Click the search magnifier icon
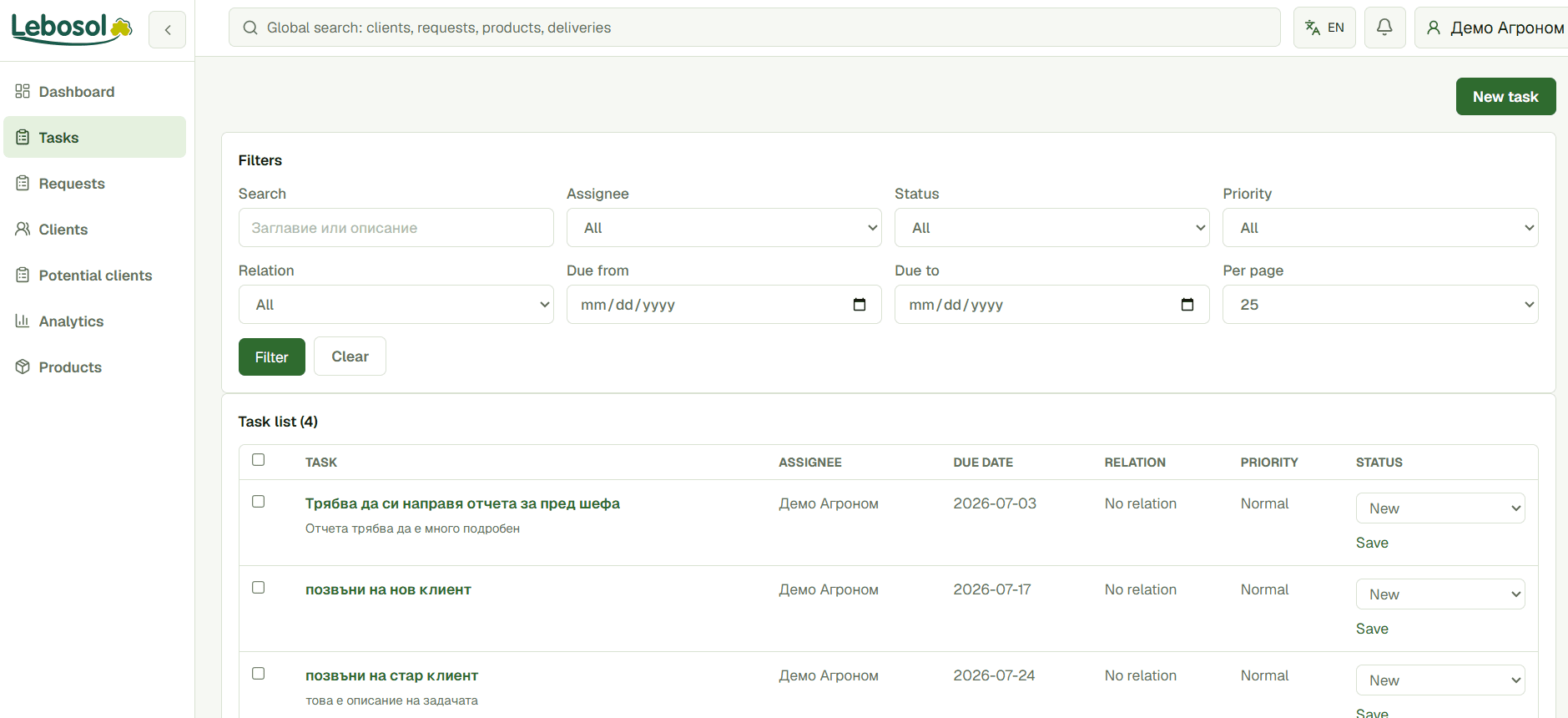The image size is (1568, 718). [x=250, y=28]
